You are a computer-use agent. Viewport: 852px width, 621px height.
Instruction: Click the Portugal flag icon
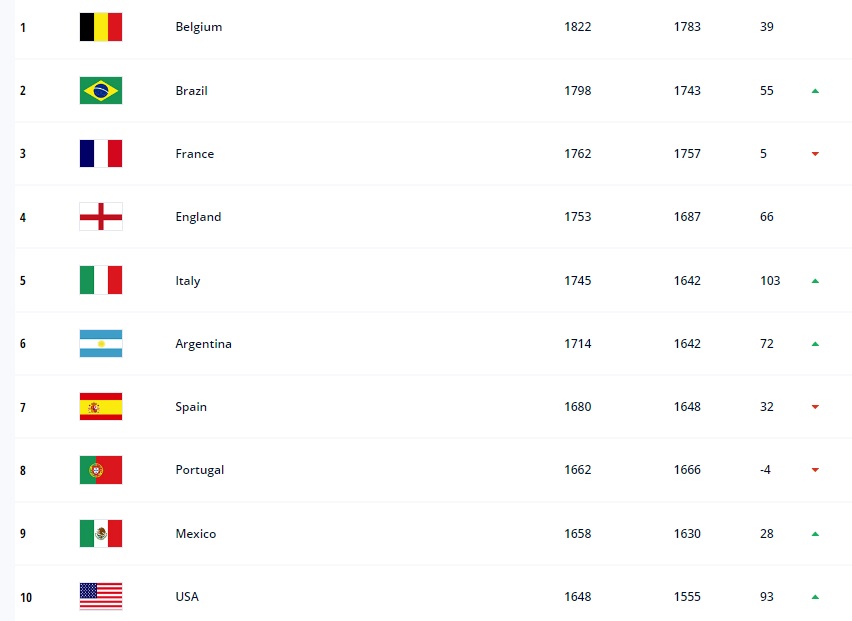click(101, 470)
